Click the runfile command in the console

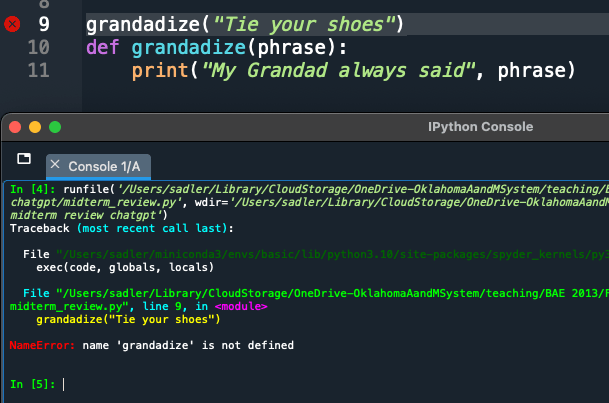point(89,189)
